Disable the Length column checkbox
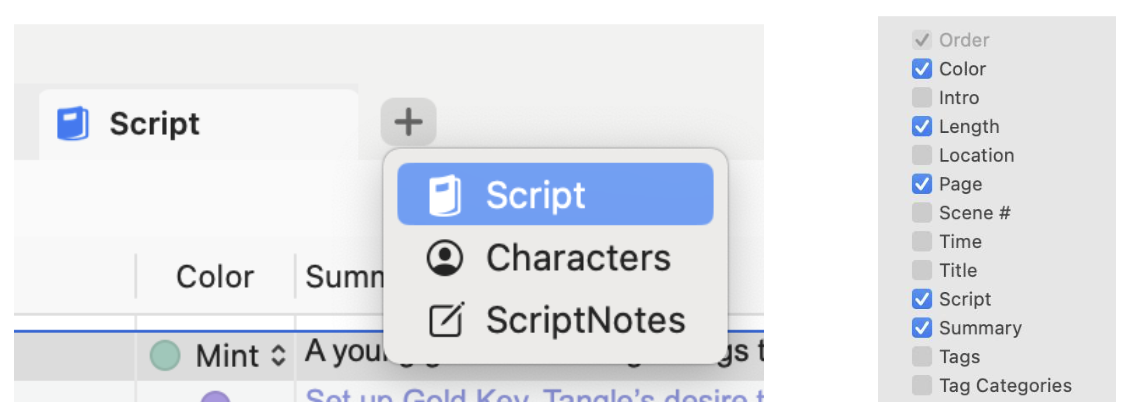 coord(922,127)
